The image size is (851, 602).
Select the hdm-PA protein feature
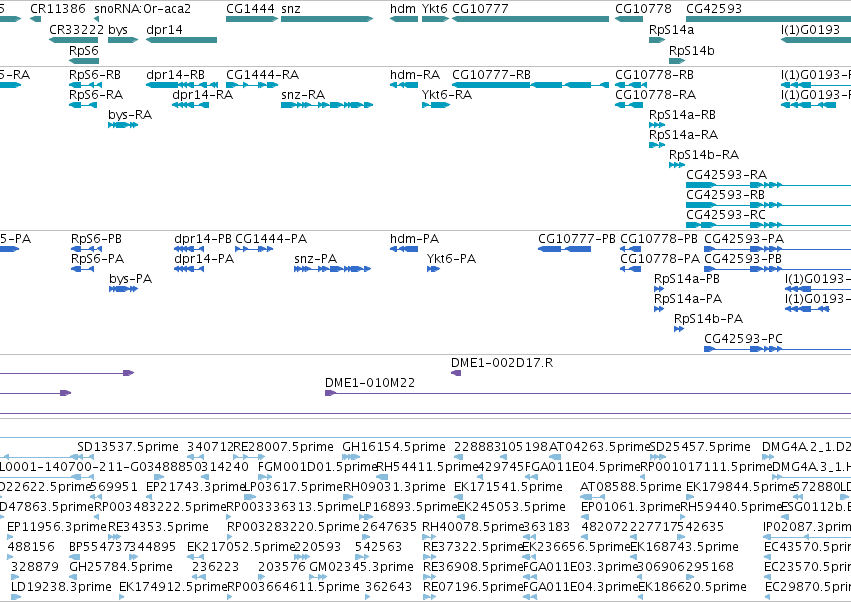coord(404,249)
